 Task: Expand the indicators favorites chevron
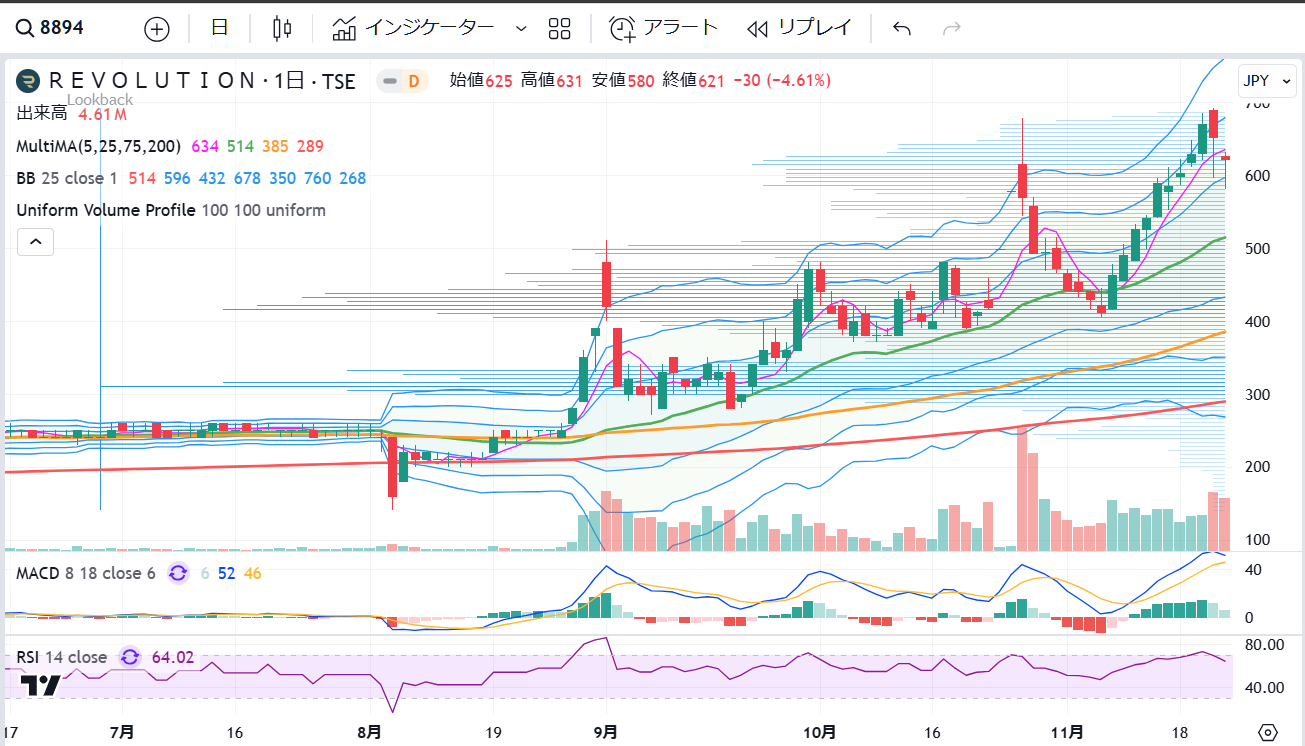point(521,28)
